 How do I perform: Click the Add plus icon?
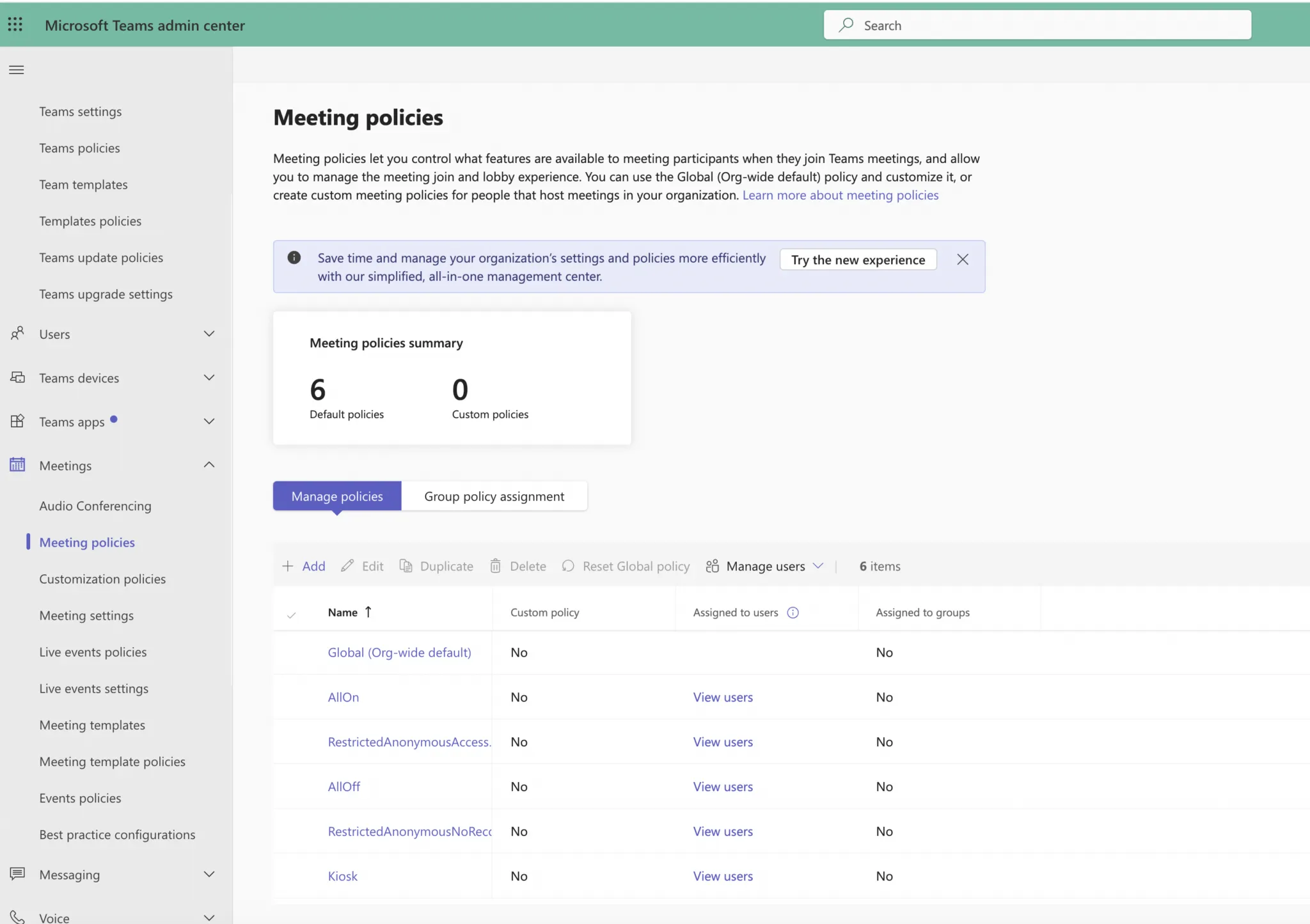(x=288, y=566)
